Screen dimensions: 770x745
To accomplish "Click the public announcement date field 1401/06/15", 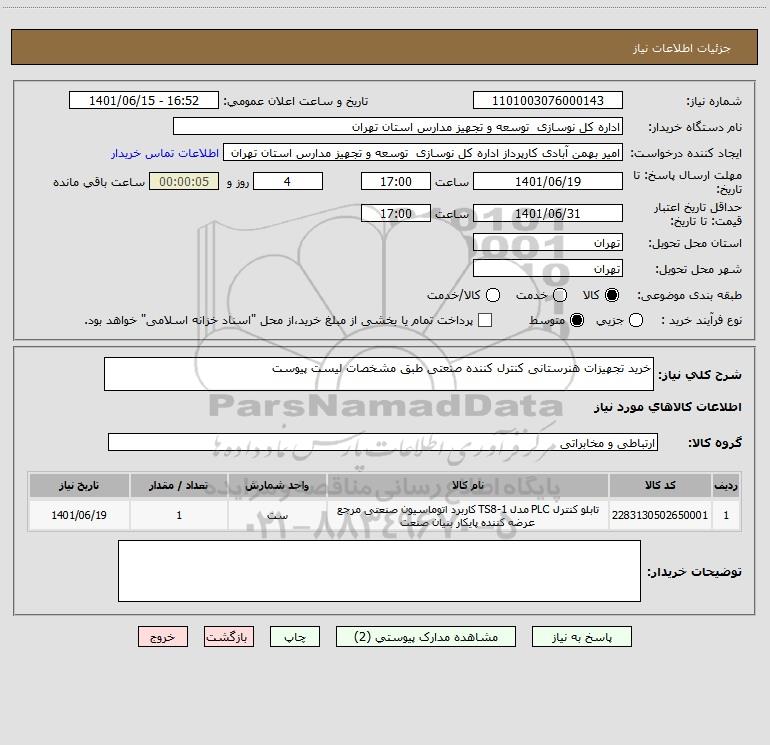I will point(144,101).
